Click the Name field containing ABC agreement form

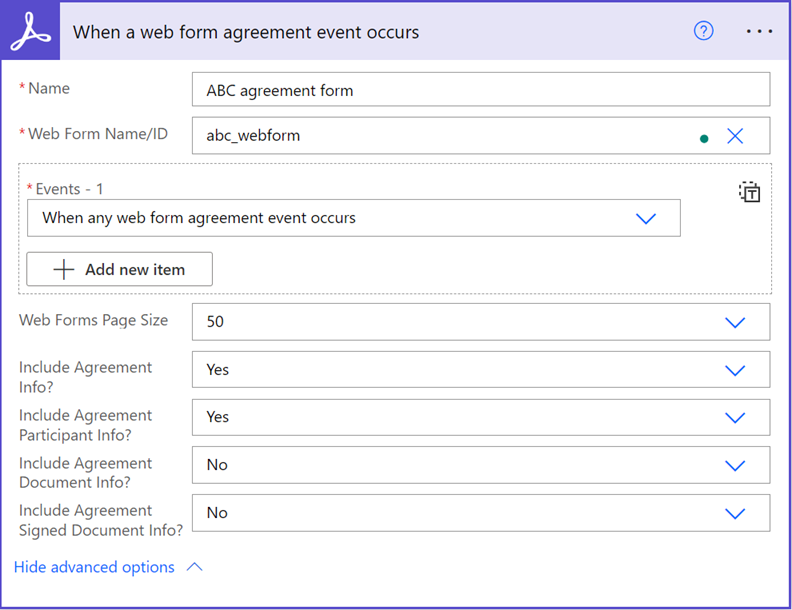[x=480, y=90]
